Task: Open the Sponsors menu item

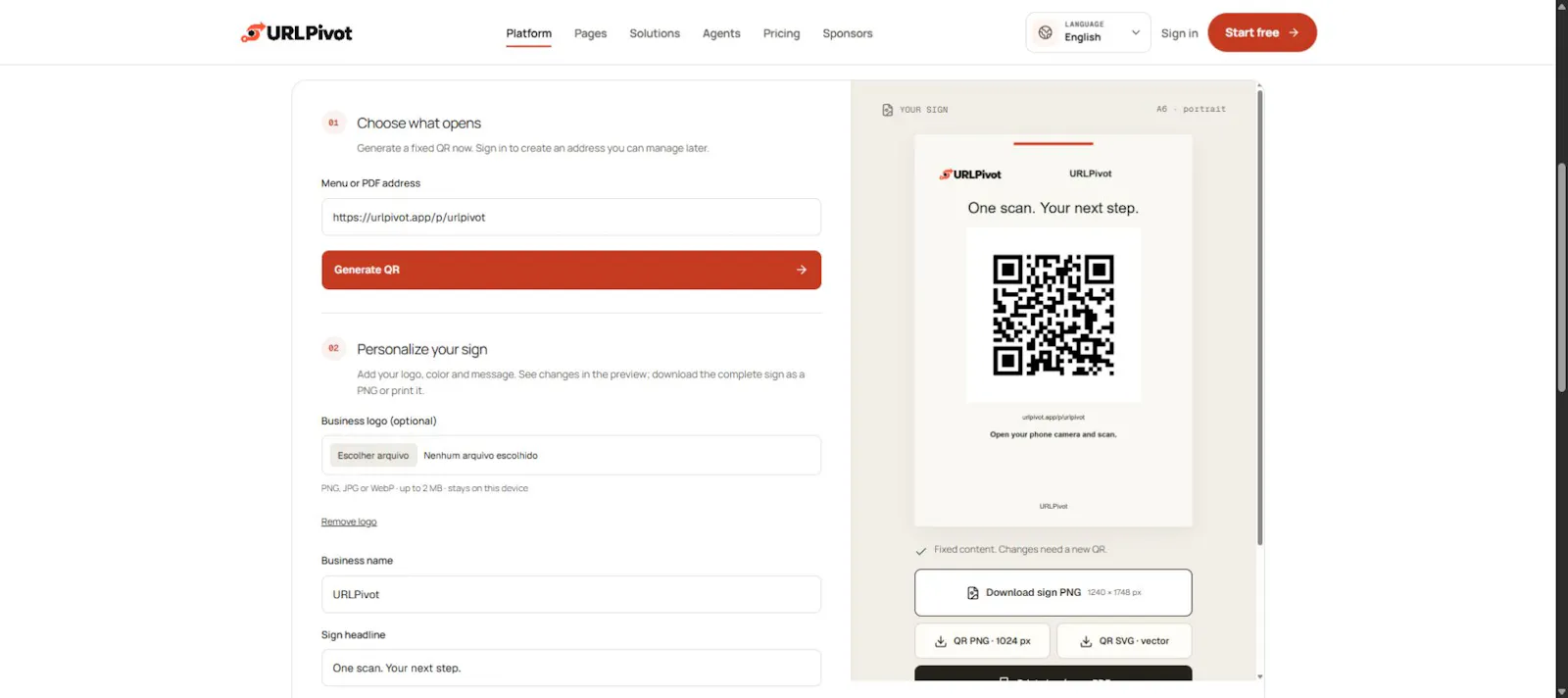Action: pos(848,33)
